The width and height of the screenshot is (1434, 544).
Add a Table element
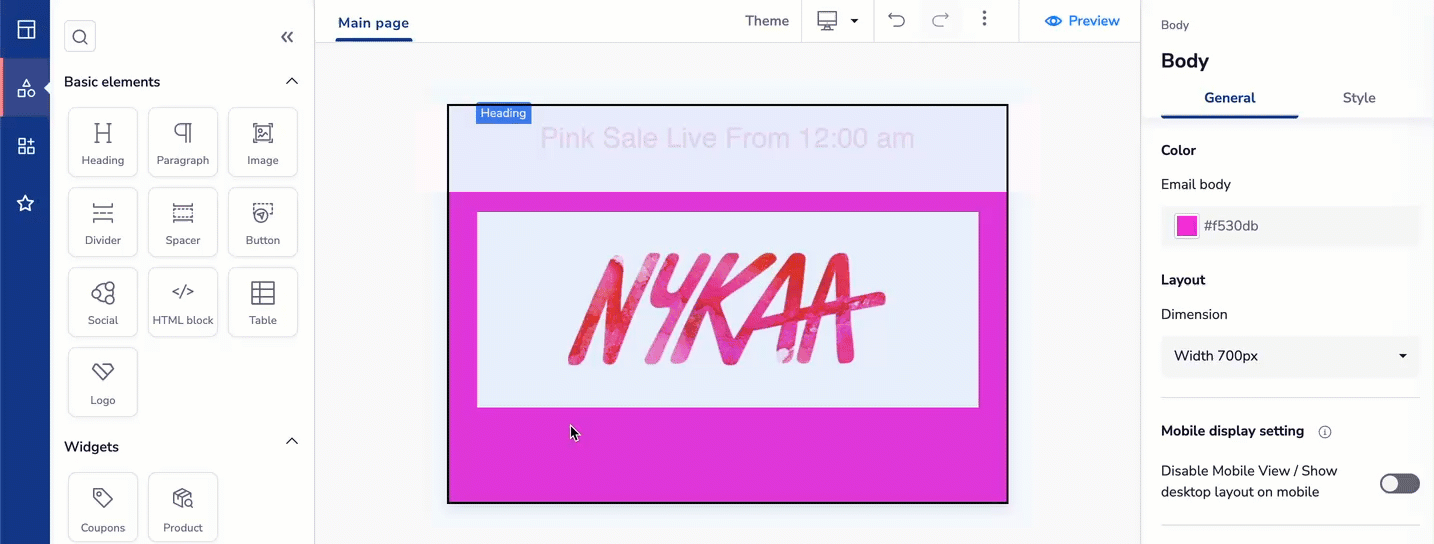click(263, 302)
